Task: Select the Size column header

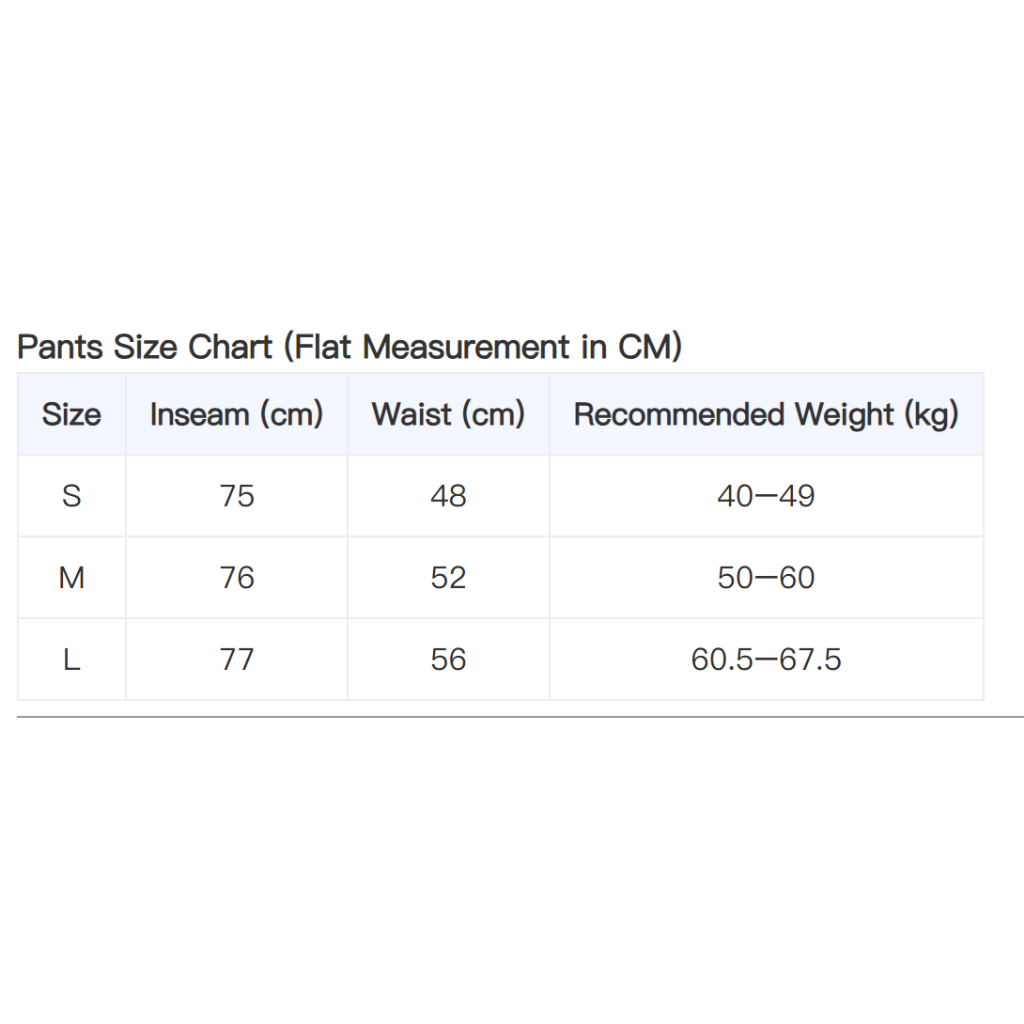Action: click(x=72, y=414)
